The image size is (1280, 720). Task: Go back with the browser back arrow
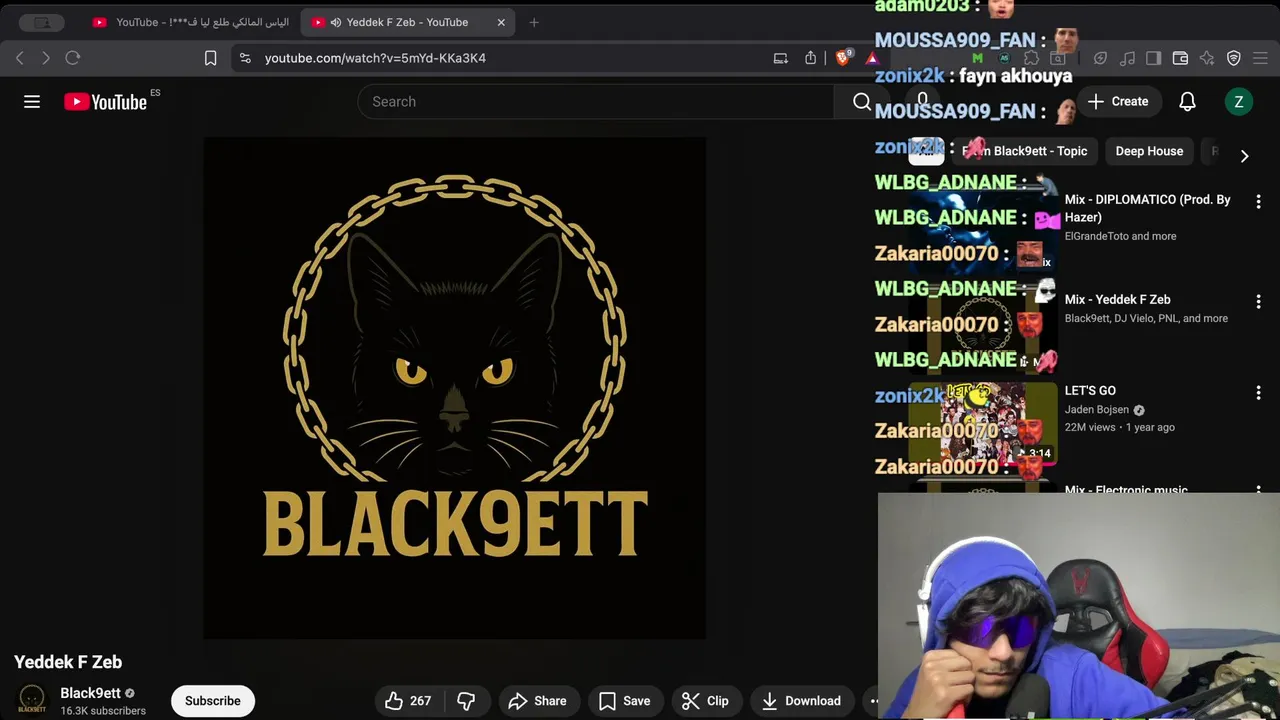[20, 58]
